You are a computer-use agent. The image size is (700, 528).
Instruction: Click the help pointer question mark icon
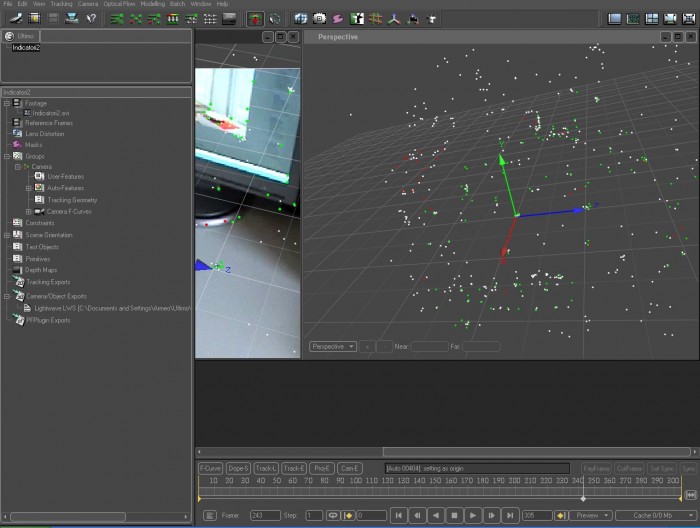coord(91,19)
